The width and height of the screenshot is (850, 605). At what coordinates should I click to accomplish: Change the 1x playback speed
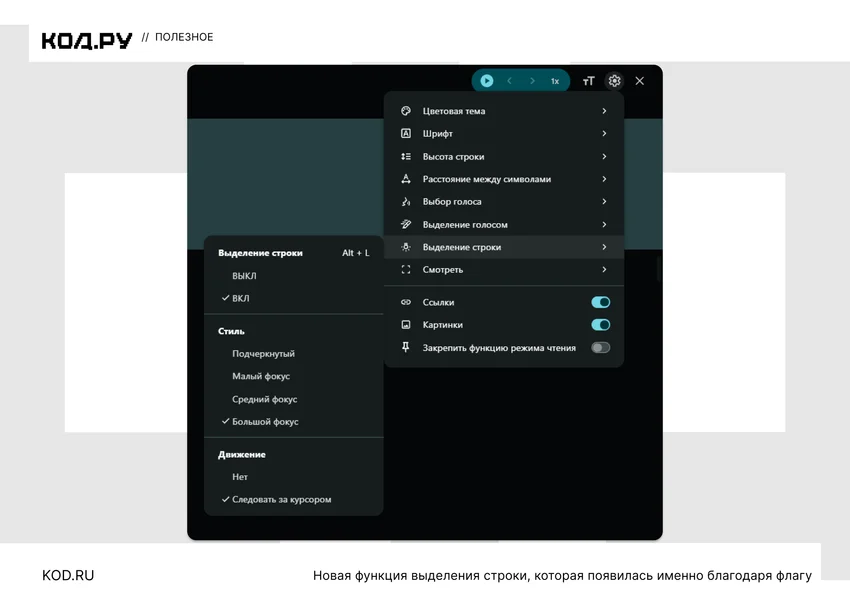[555, 81]
